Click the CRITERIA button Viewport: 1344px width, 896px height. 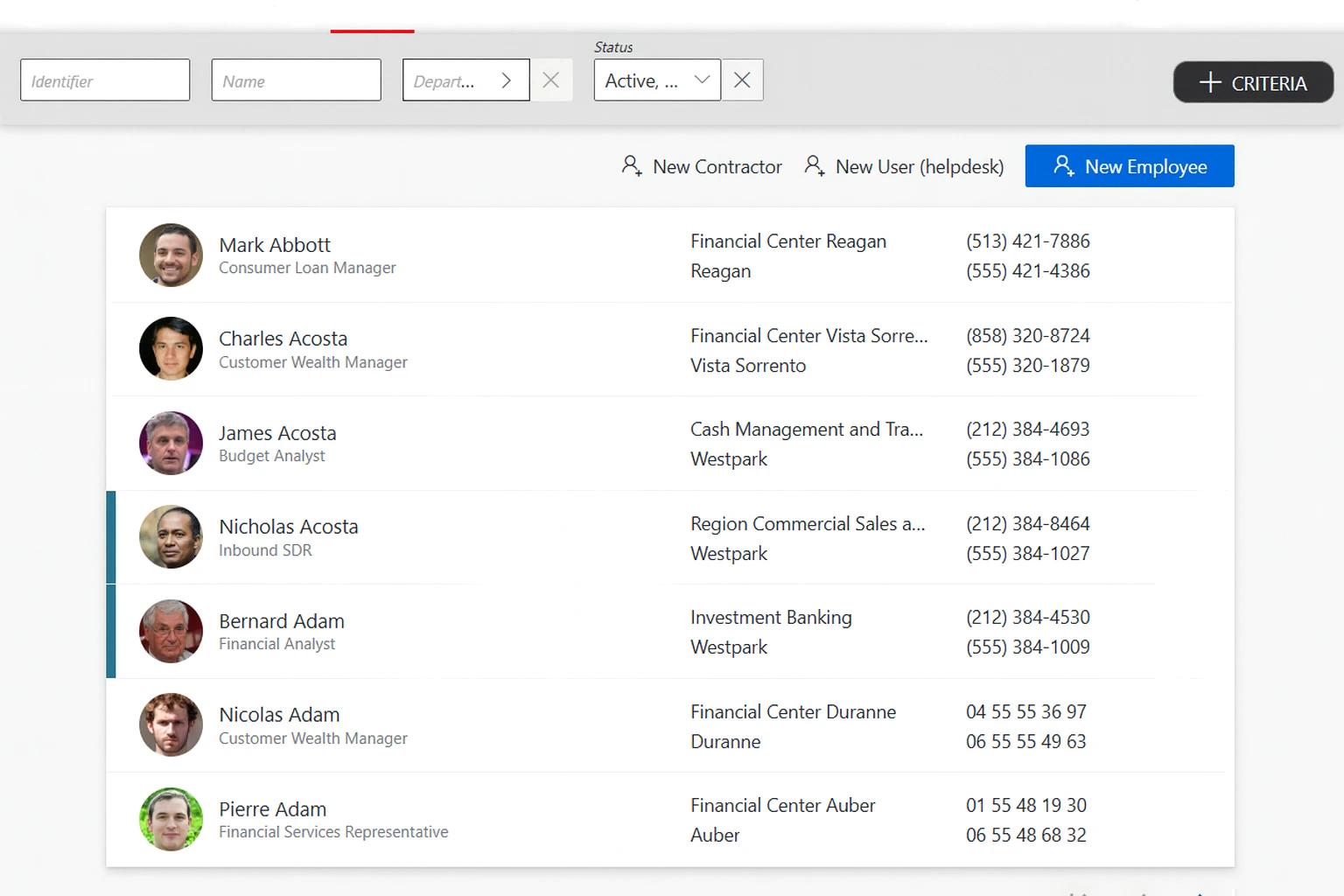coord(1253,82)
